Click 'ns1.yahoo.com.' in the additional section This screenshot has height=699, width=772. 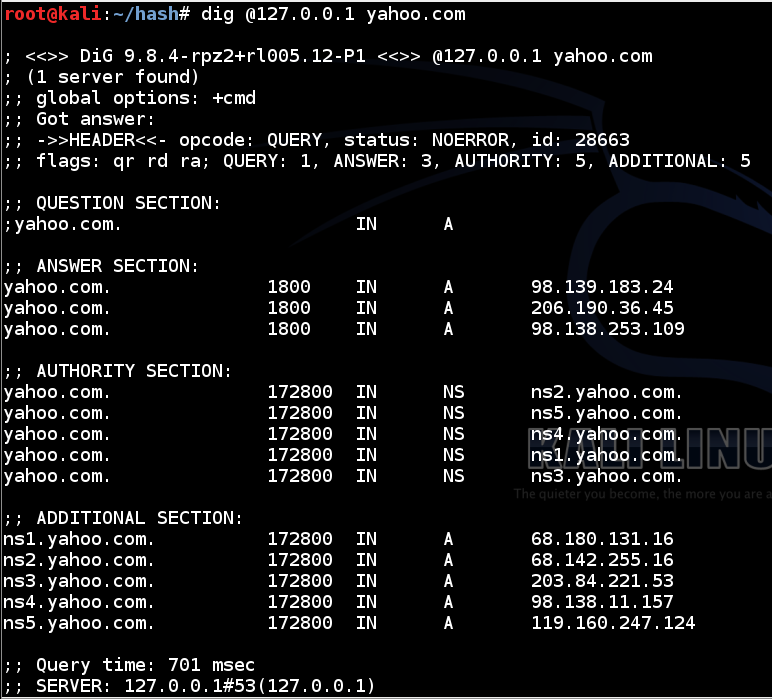tap(79, 540)
